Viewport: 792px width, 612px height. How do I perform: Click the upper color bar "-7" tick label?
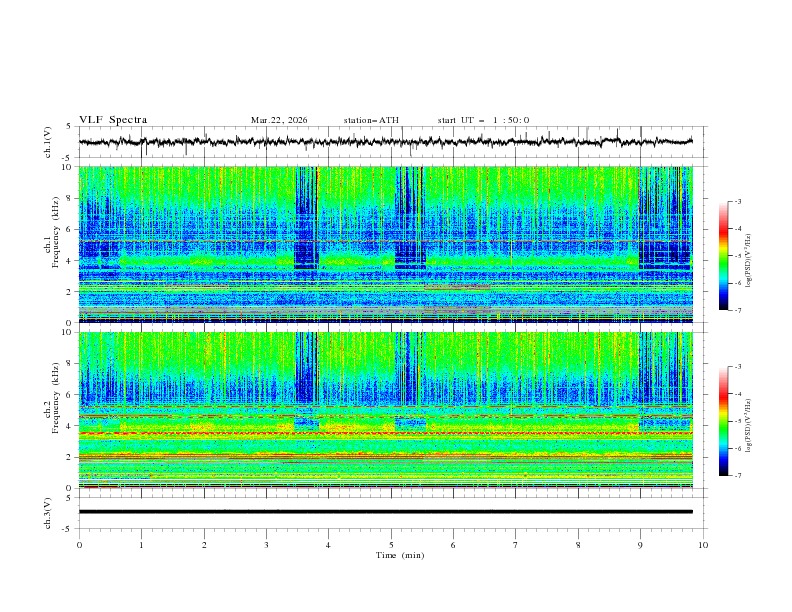737,310
